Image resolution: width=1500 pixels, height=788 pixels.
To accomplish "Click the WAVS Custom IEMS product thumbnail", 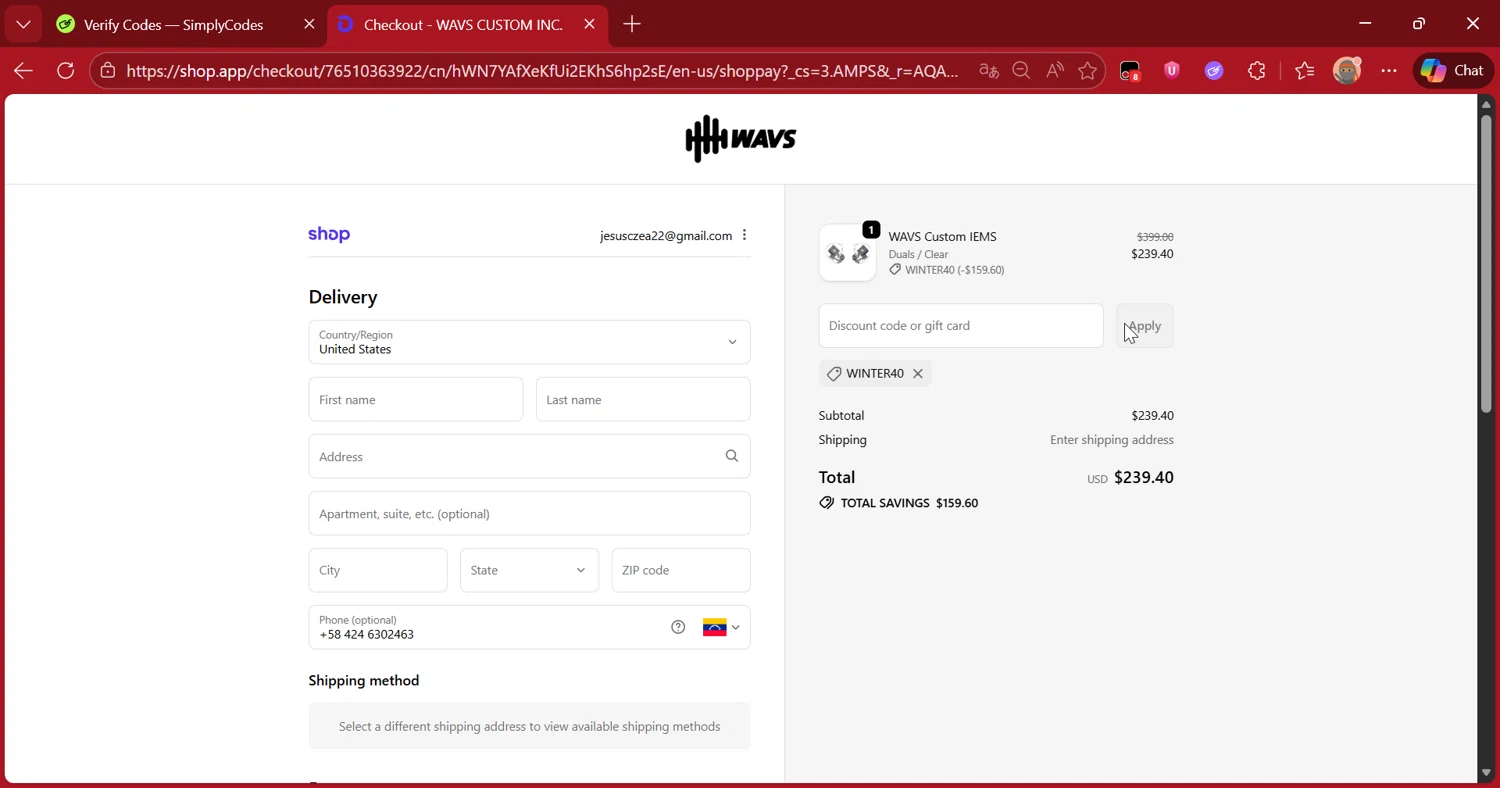I will click(848, 253).
